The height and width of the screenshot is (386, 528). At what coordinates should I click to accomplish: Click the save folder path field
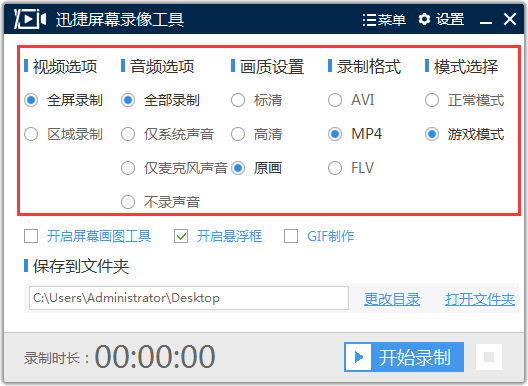click(x=189, y=298)
